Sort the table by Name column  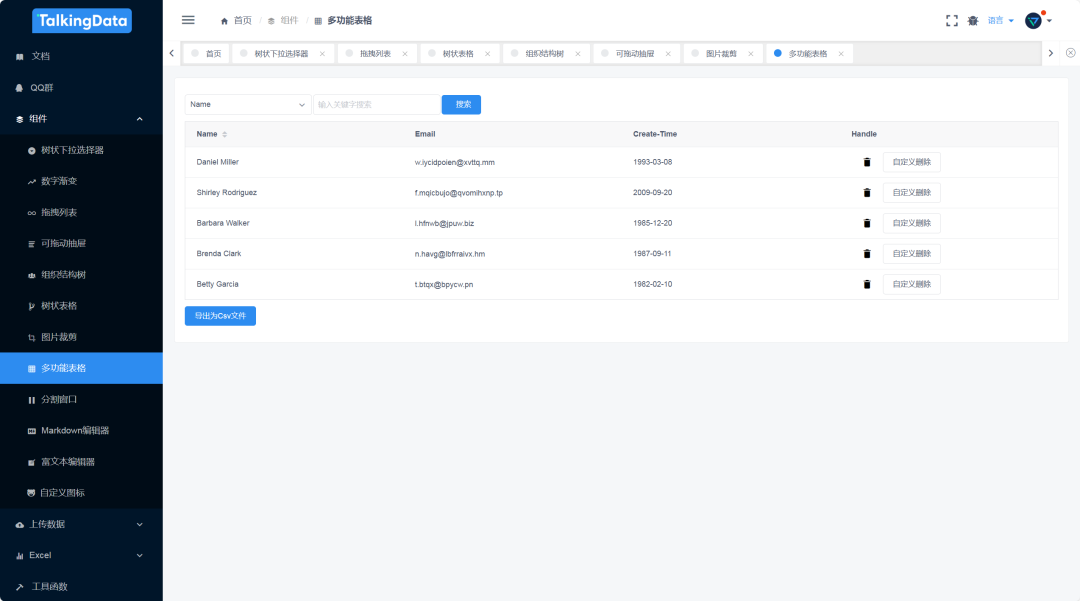(x=225, y=134)
